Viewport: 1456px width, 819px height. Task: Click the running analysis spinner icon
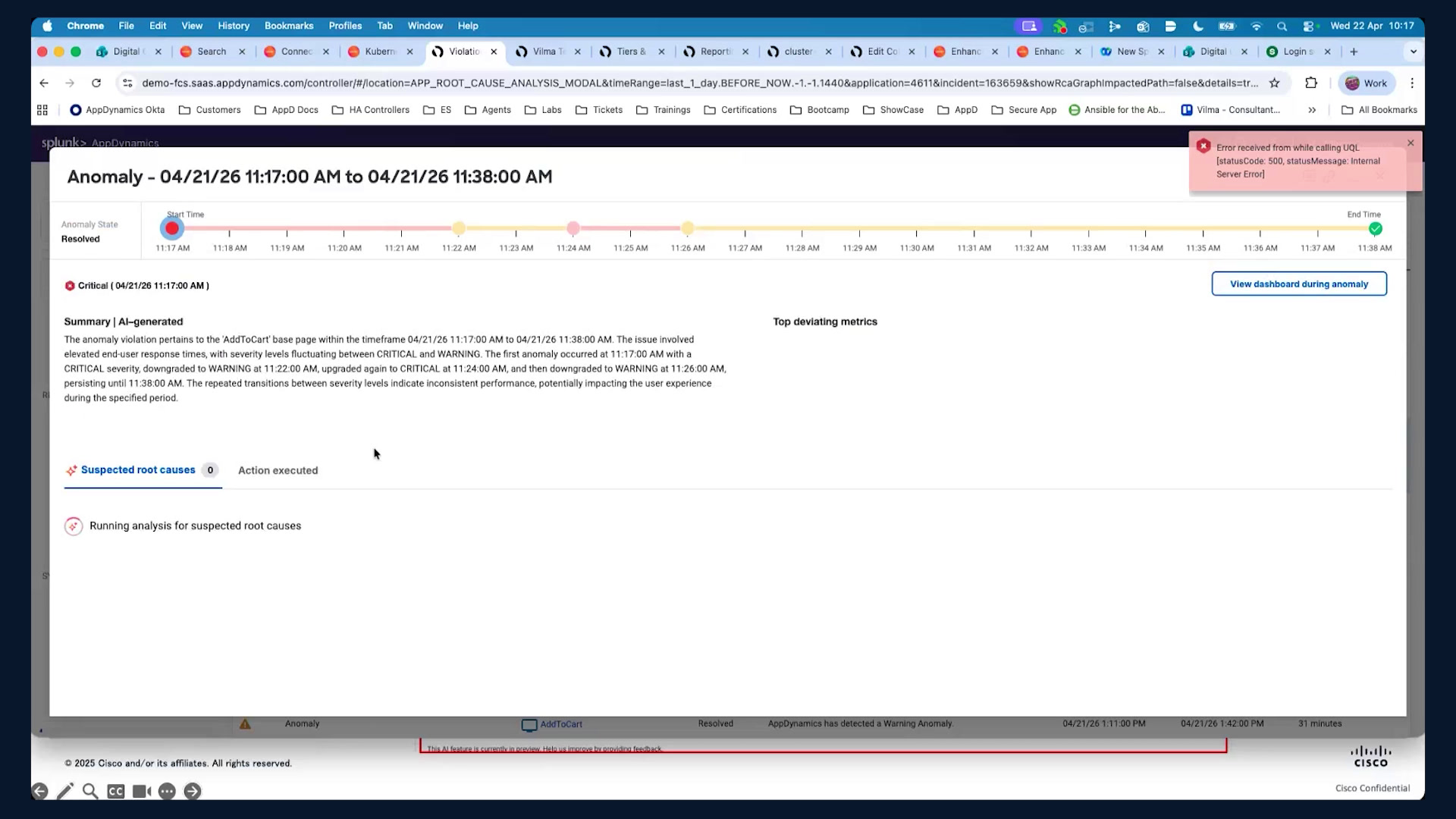(74, 526)
